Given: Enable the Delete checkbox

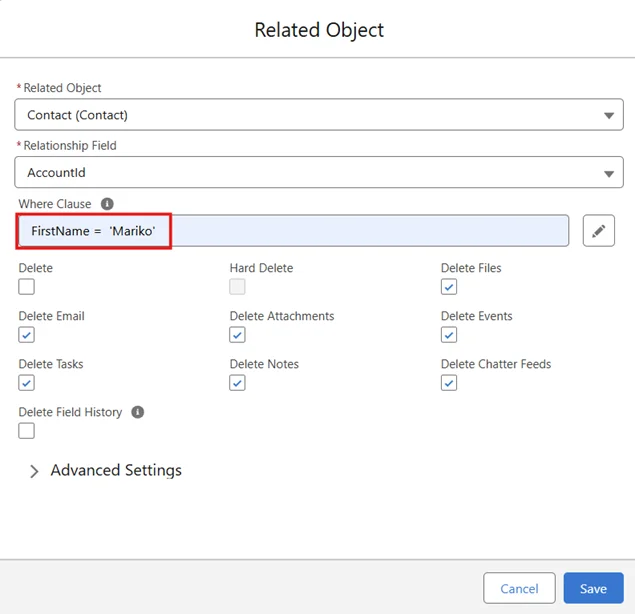Looking at the screenshot, I should click(27, 287).
